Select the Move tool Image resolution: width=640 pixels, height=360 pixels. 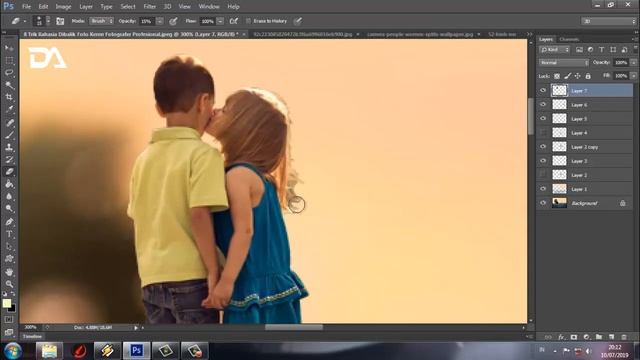[x=9, y=48]
